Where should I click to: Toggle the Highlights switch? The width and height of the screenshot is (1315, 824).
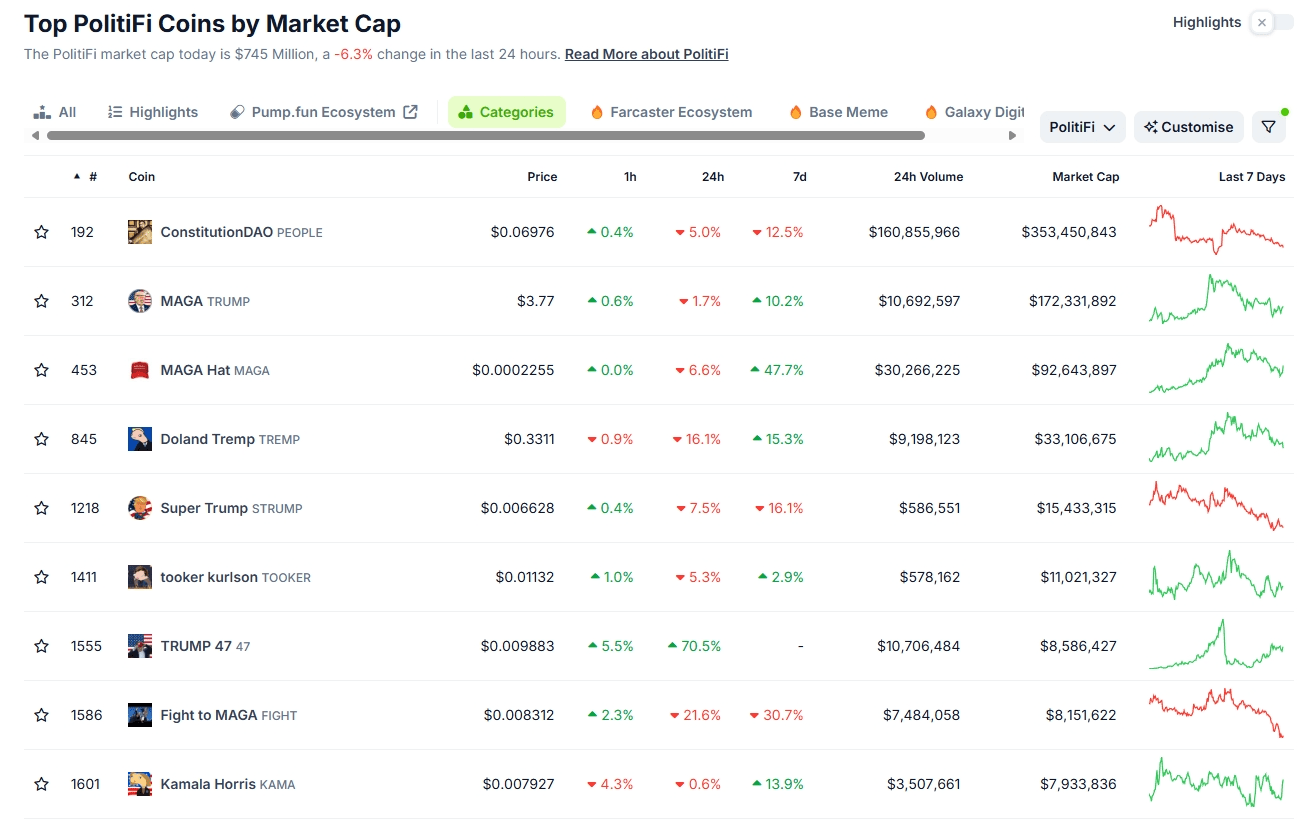pos(1271,23)
